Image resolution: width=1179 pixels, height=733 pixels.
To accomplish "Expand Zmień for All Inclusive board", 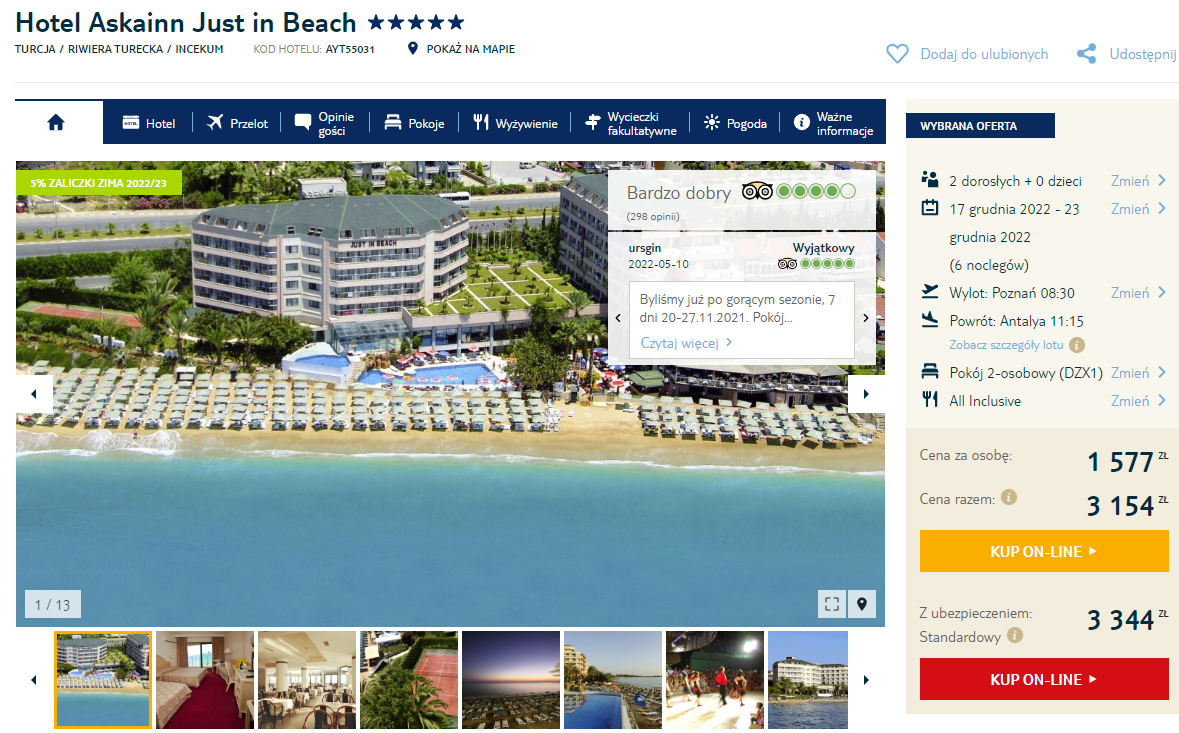I will coord(1138,401).
